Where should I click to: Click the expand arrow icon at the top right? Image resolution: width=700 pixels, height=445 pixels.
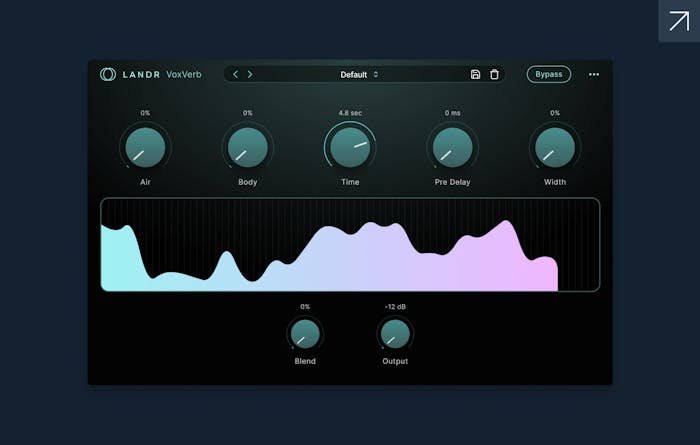pyautogui.click(x=679, y=21)
